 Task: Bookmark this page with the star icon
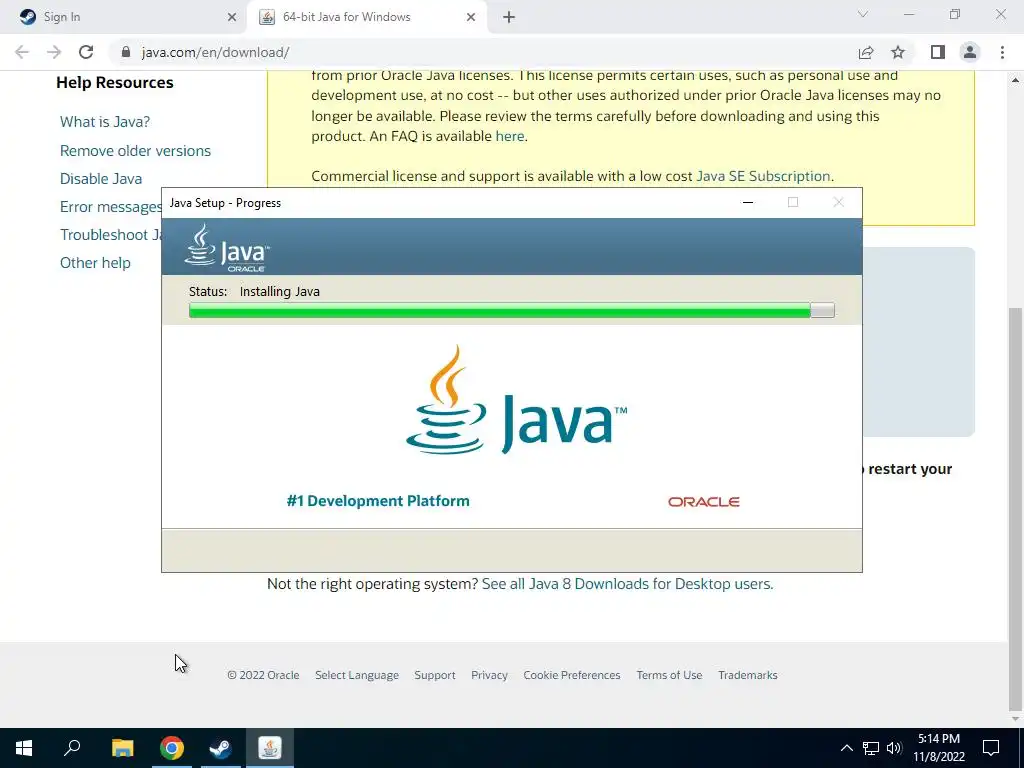[898, 52]
